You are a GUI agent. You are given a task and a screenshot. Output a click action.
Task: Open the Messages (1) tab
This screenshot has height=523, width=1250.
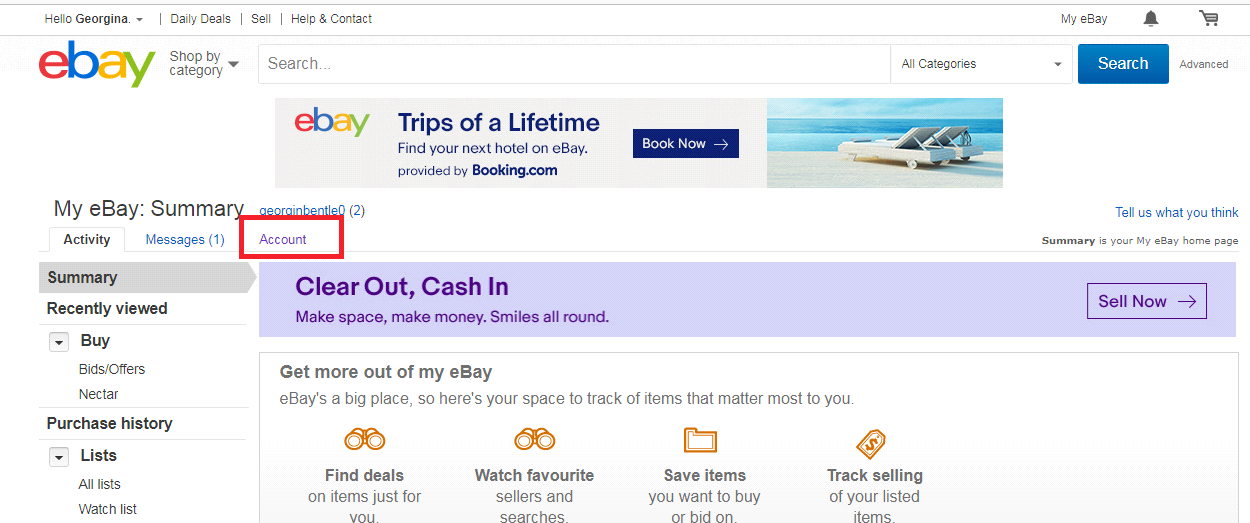(x=185, y=240)
